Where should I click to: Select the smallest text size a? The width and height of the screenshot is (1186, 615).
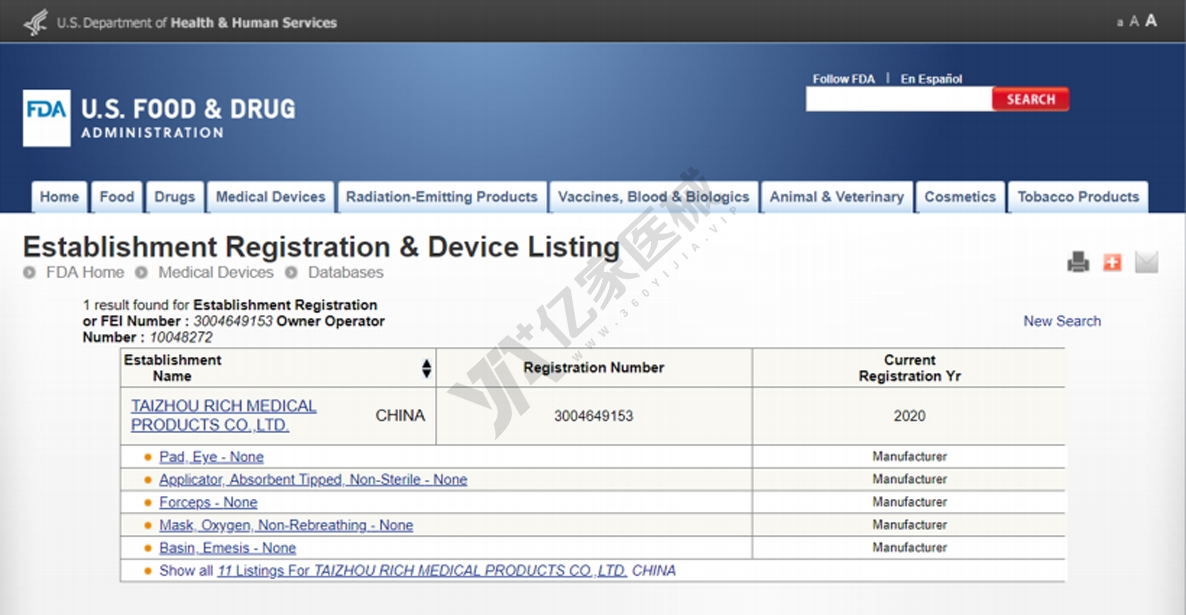coord(1120,23)
